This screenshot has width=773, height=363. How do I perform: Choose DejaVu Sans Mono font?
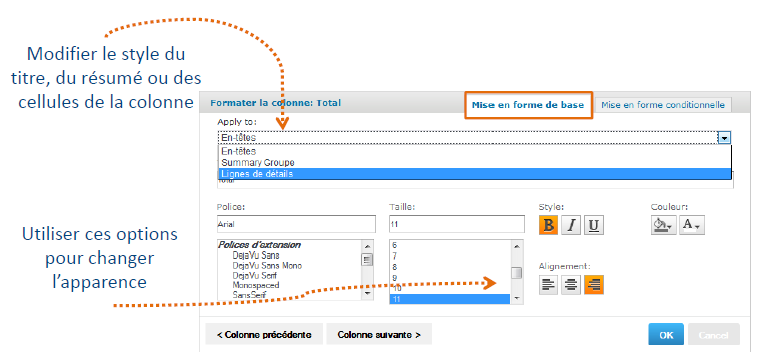(x=267, y=265)
